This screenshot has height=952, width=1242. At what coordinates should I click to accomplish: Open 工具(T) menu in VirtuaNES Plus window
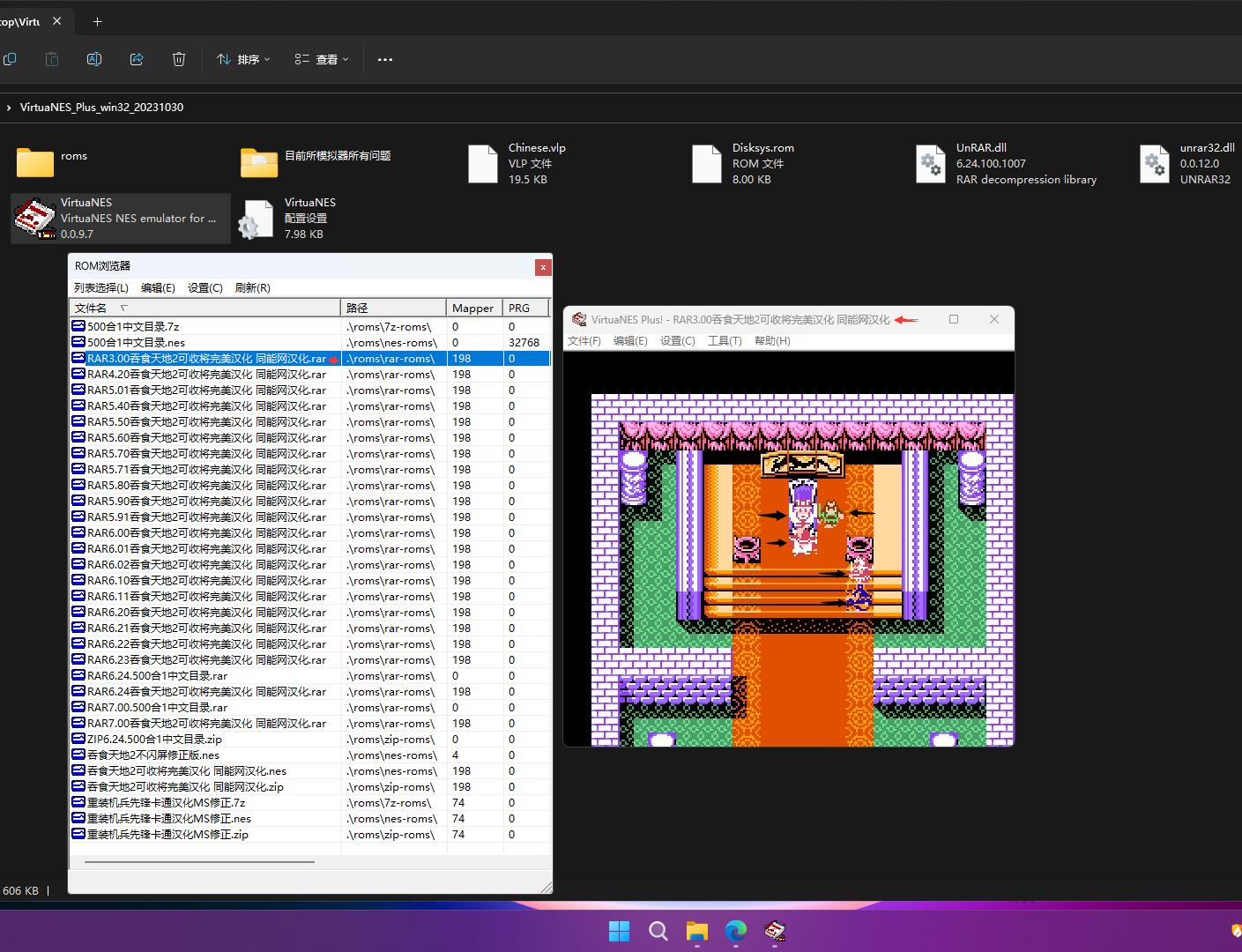tap(725, 341)
